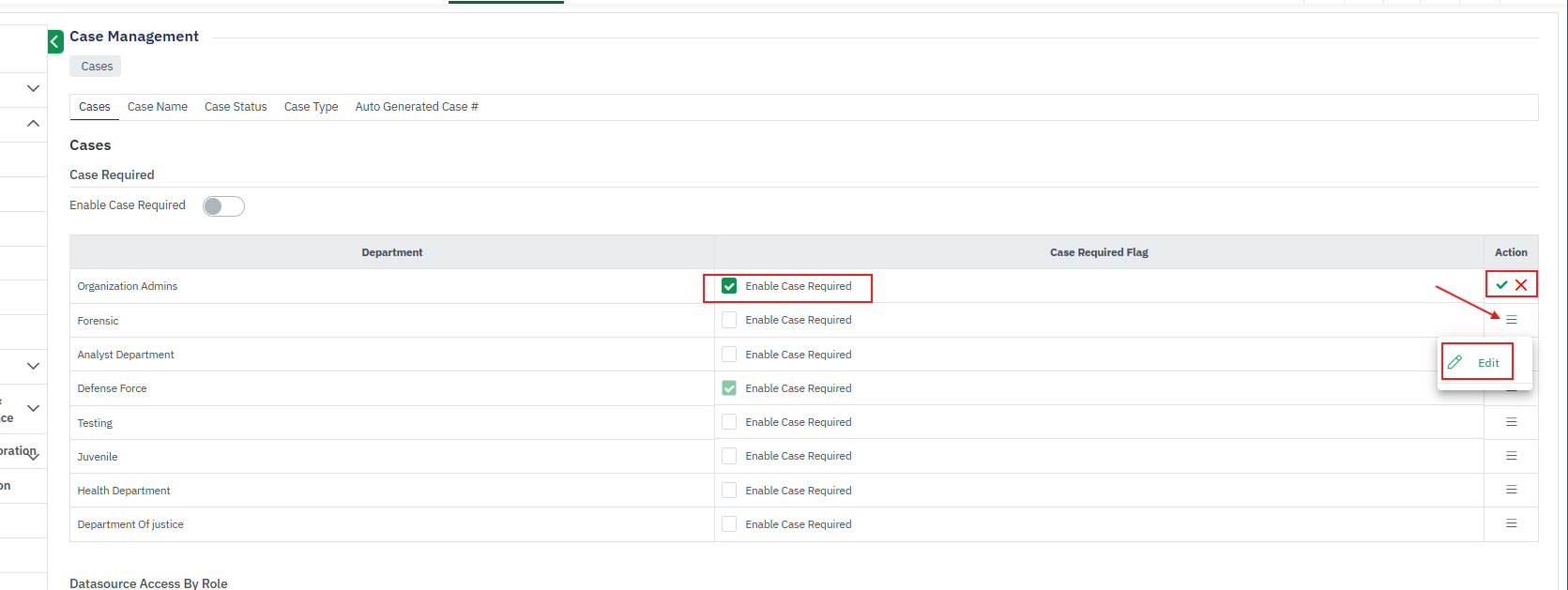The width and height of the screenshot is (1568, 590).
Task: Check Enable Case Required for Juvenile
Action: click(729, 456)
